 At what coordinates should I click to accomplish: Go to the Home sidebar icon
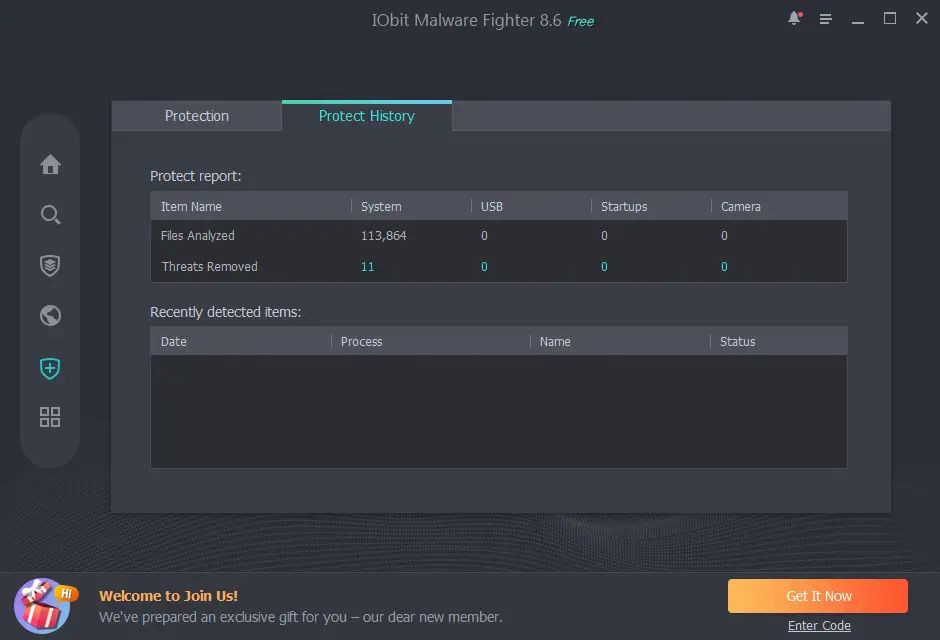tap(50, 164)
